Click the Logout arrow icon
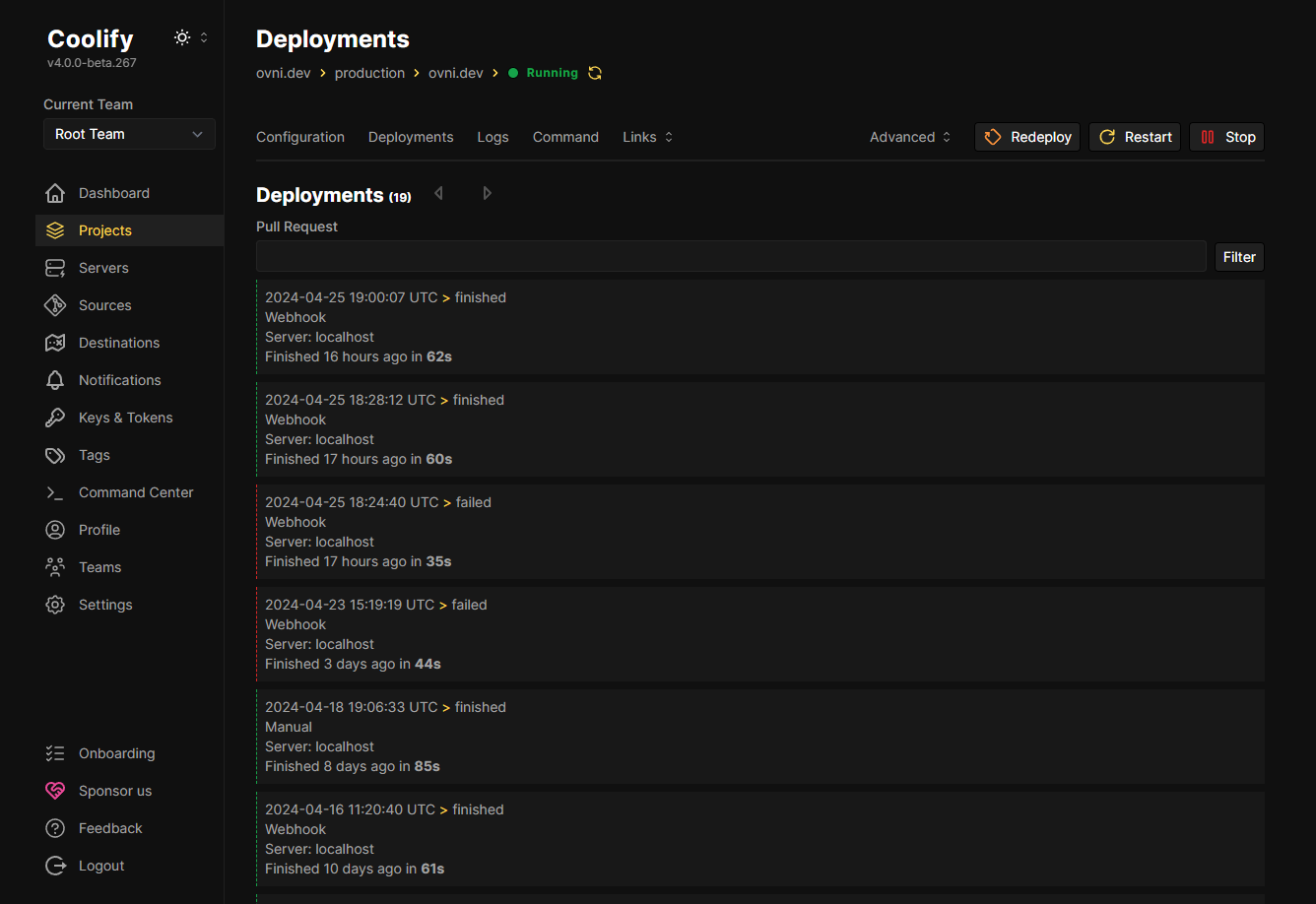 (x=55, y=866)
